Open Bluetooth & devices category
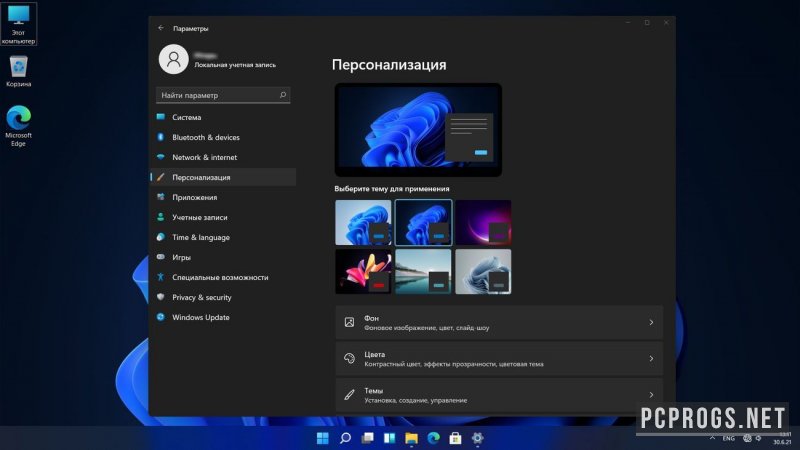Image resolution: width=800 pixels, height=450 pixels. [223, 137]
